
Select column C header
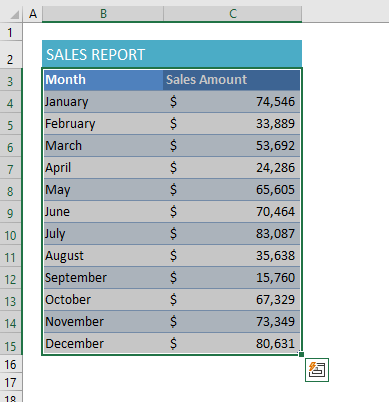[x=233, y=14]
